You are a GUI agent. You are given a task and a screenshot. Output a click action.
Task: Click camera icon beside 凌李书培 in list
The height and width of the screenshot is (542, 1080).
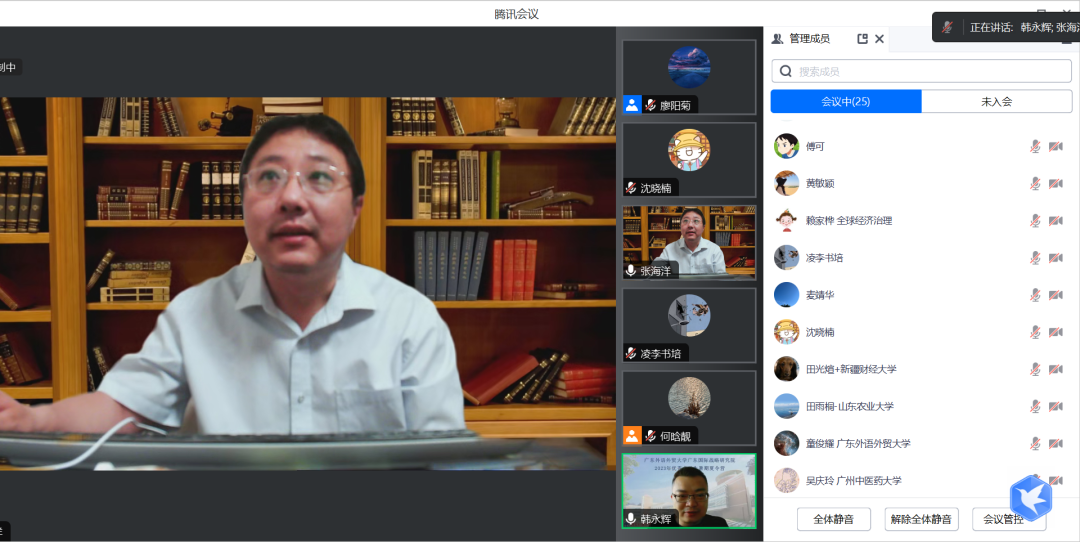(1055, 258)
